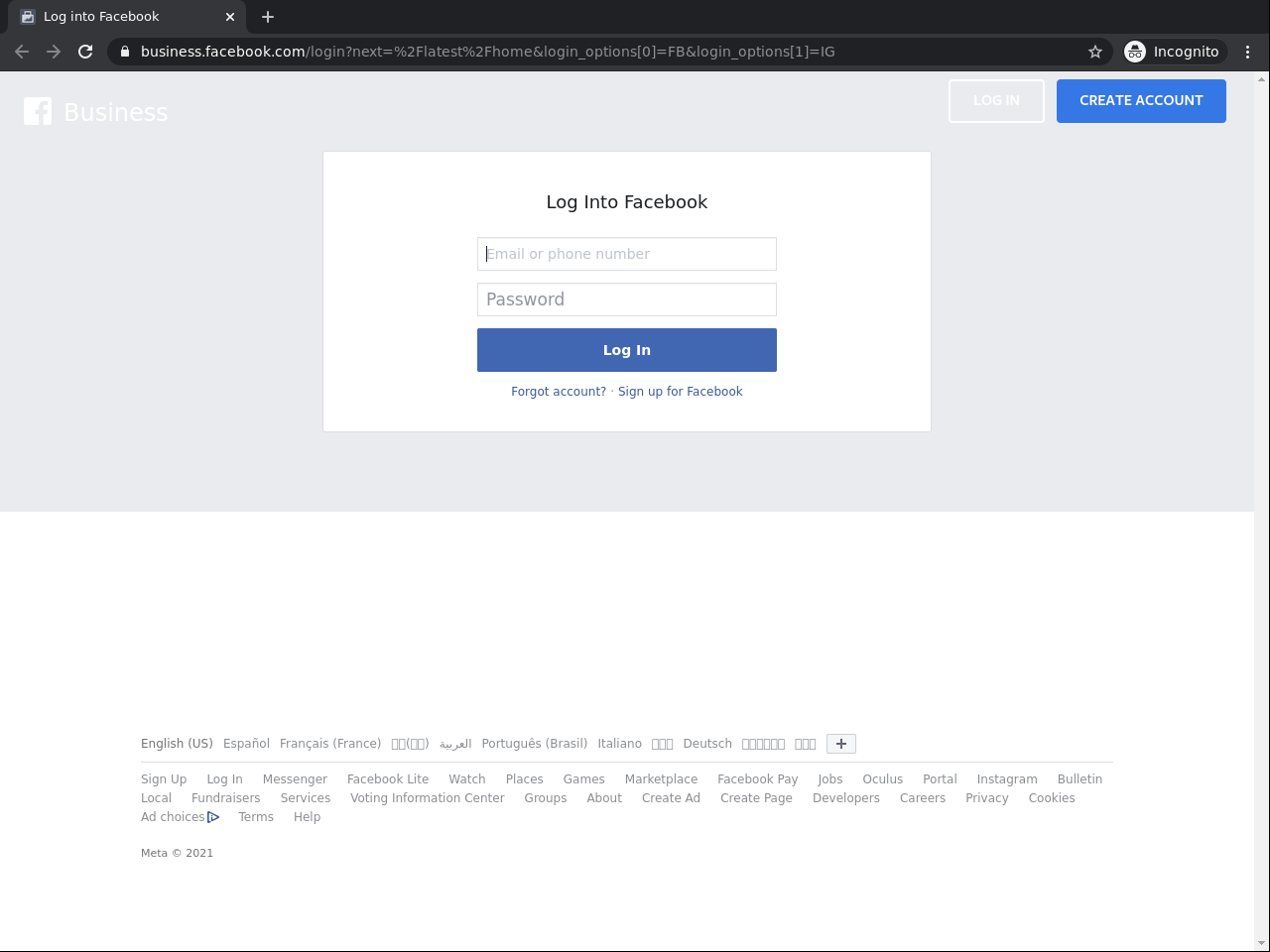Focus the Password field
This screenshot has height=952, width=1270.
(627, 299)
